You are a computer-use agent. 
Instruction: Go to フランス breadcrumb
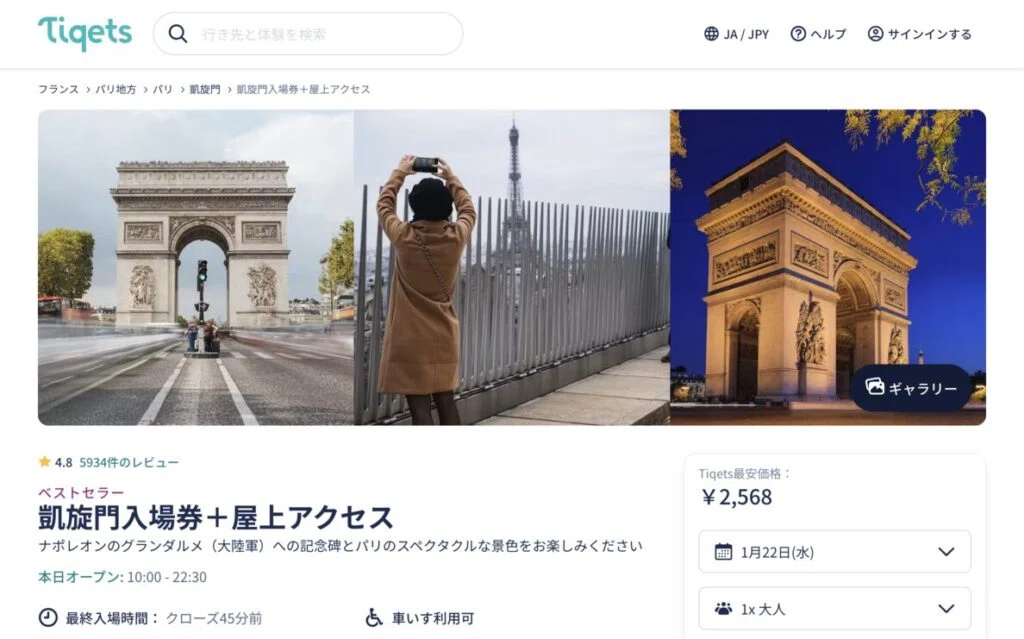tap(58, 89)
